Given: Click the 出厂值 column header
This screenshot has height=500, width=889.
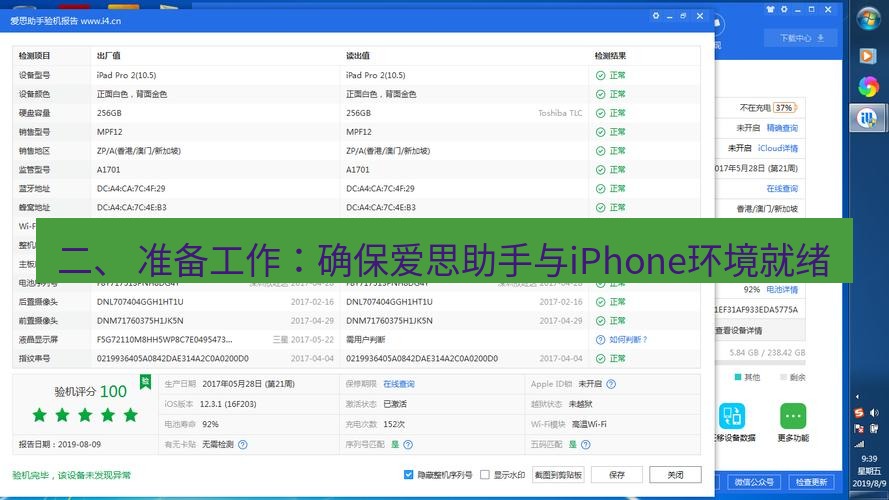Looking at the screenshot, I should pos(108,56).
